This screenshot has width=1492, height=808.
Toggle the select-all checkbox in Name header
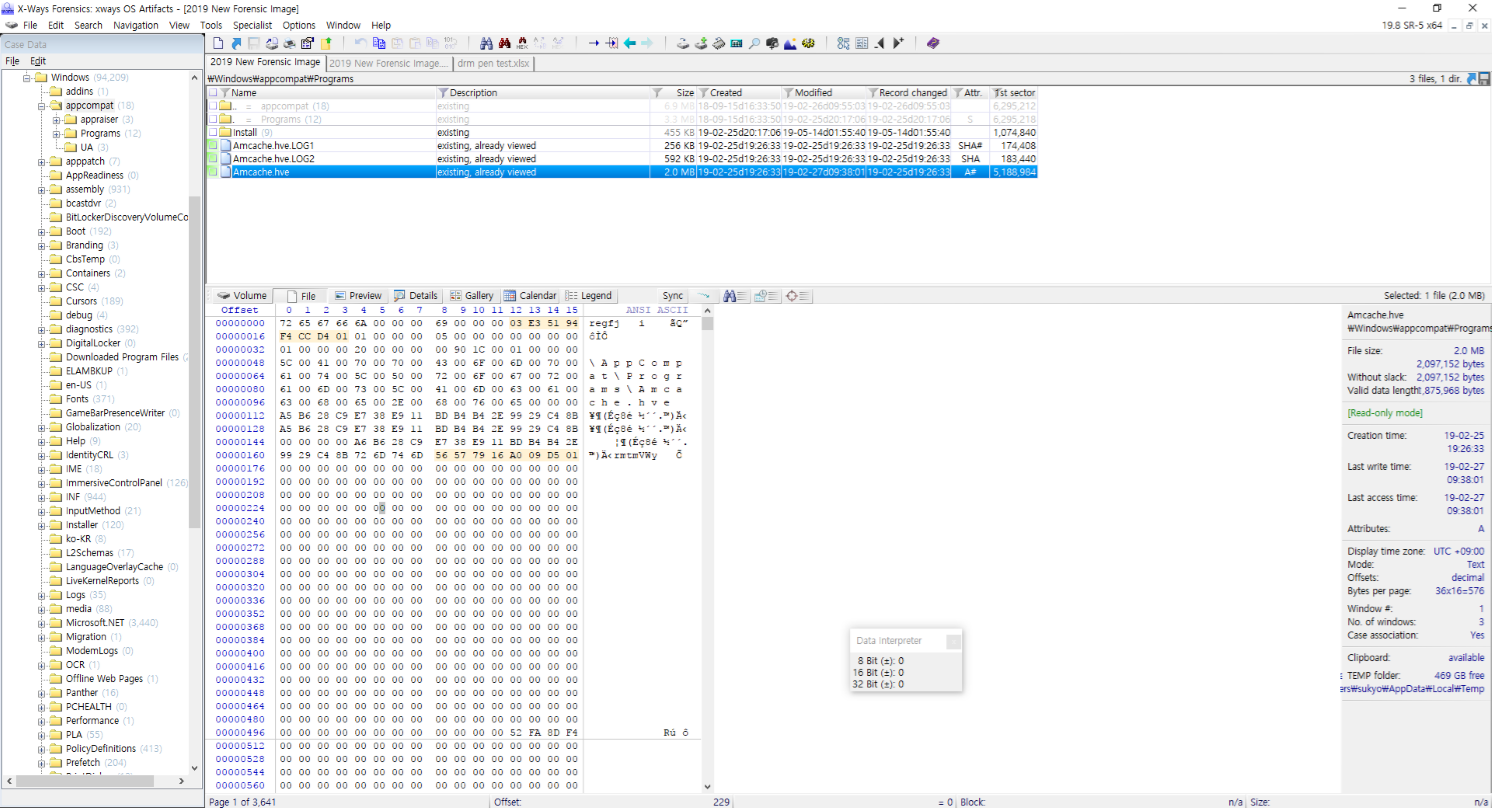click(x=213, y=93)
